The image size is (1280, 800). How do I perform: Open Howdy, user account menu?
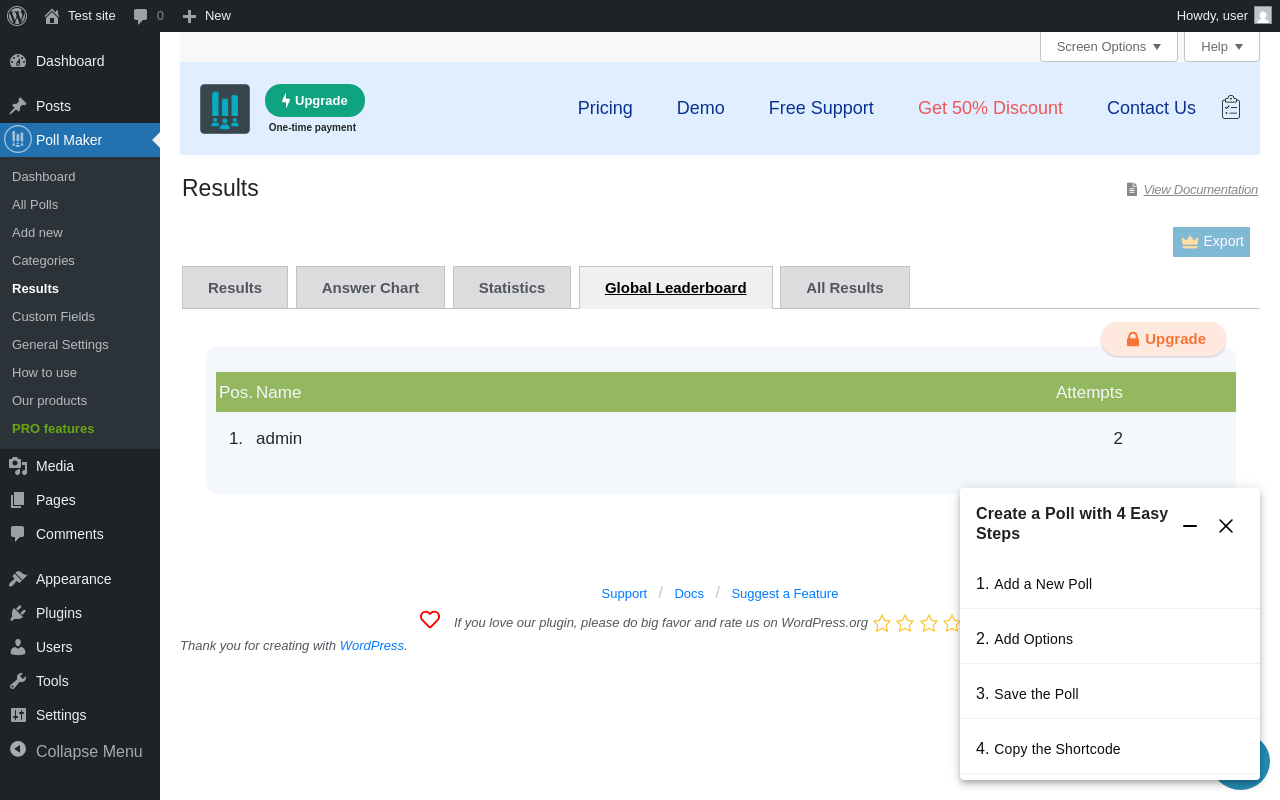coord(1223,16)
